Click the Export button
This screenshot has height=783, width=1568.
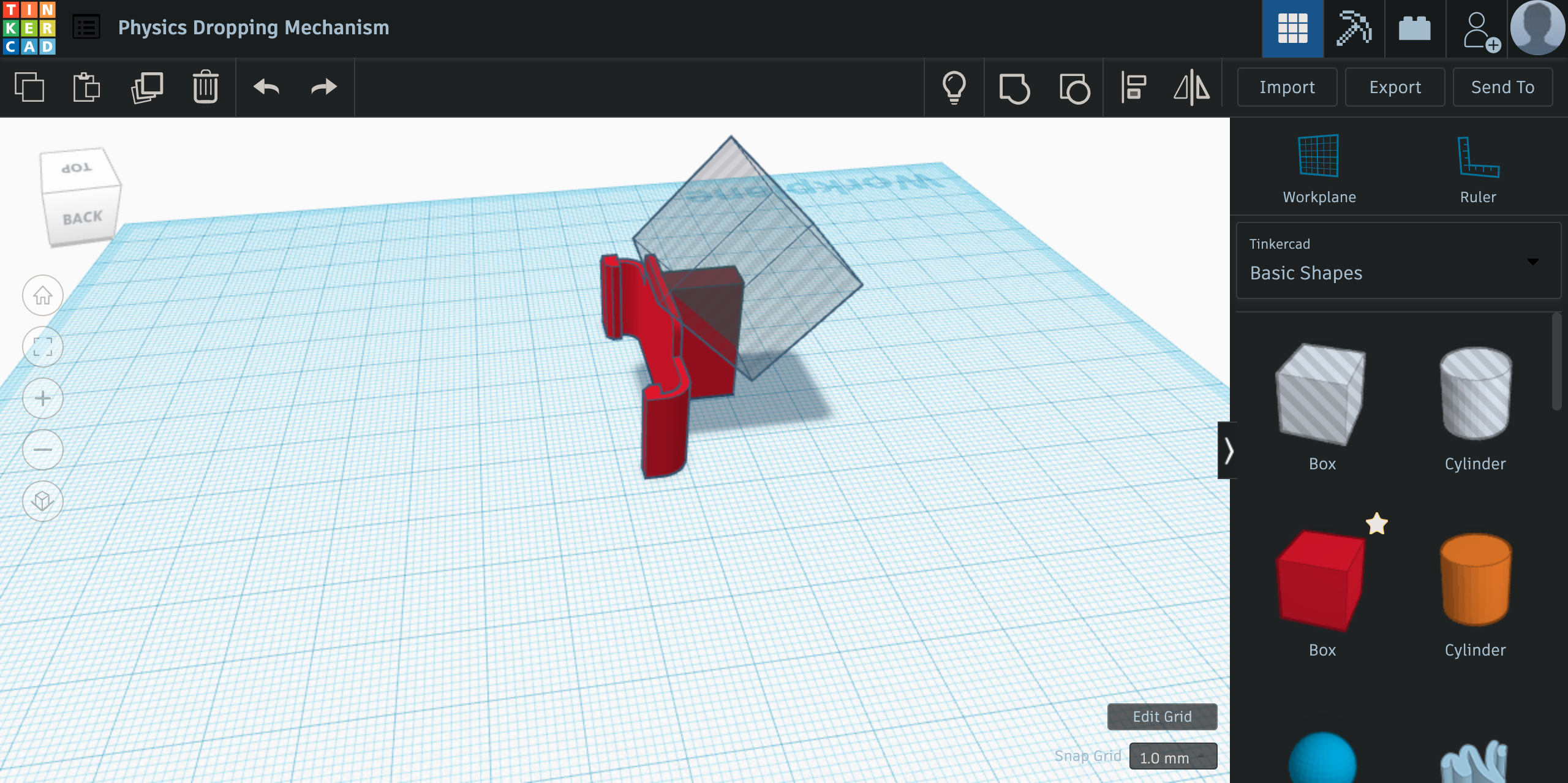pyautogui.click(x=1395, y=88)
